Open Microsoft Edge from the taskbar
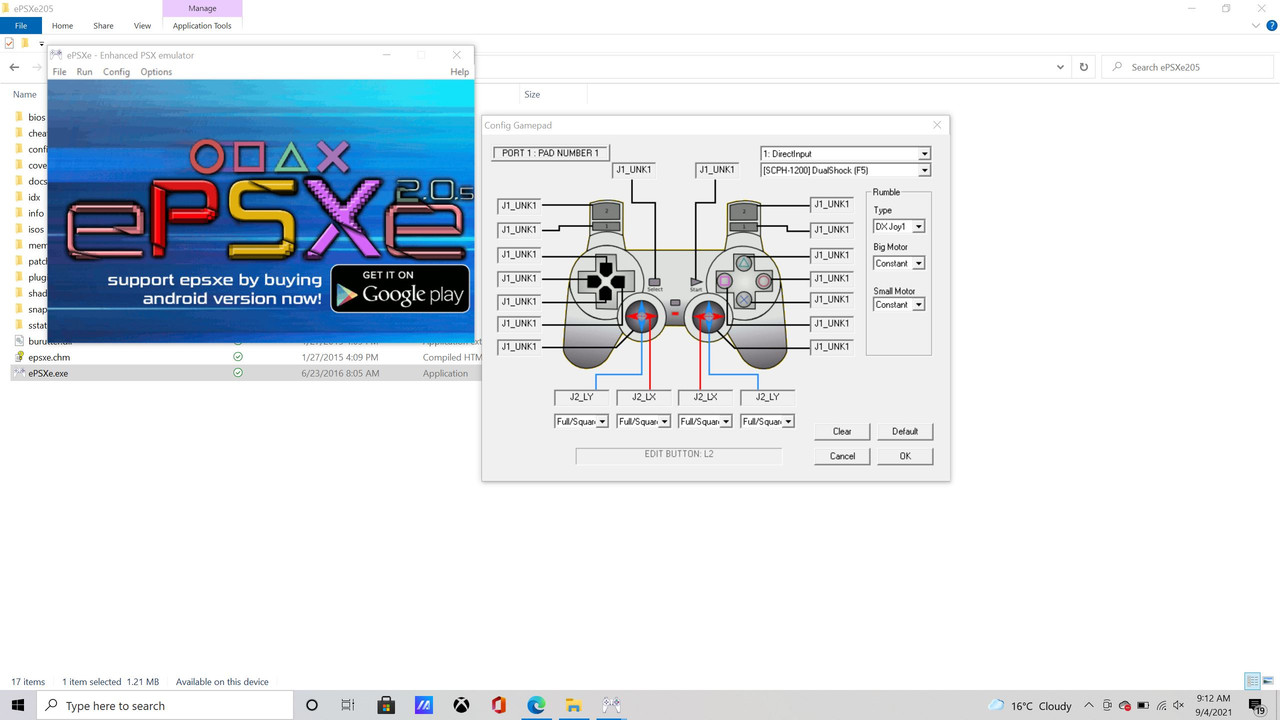 536,705
